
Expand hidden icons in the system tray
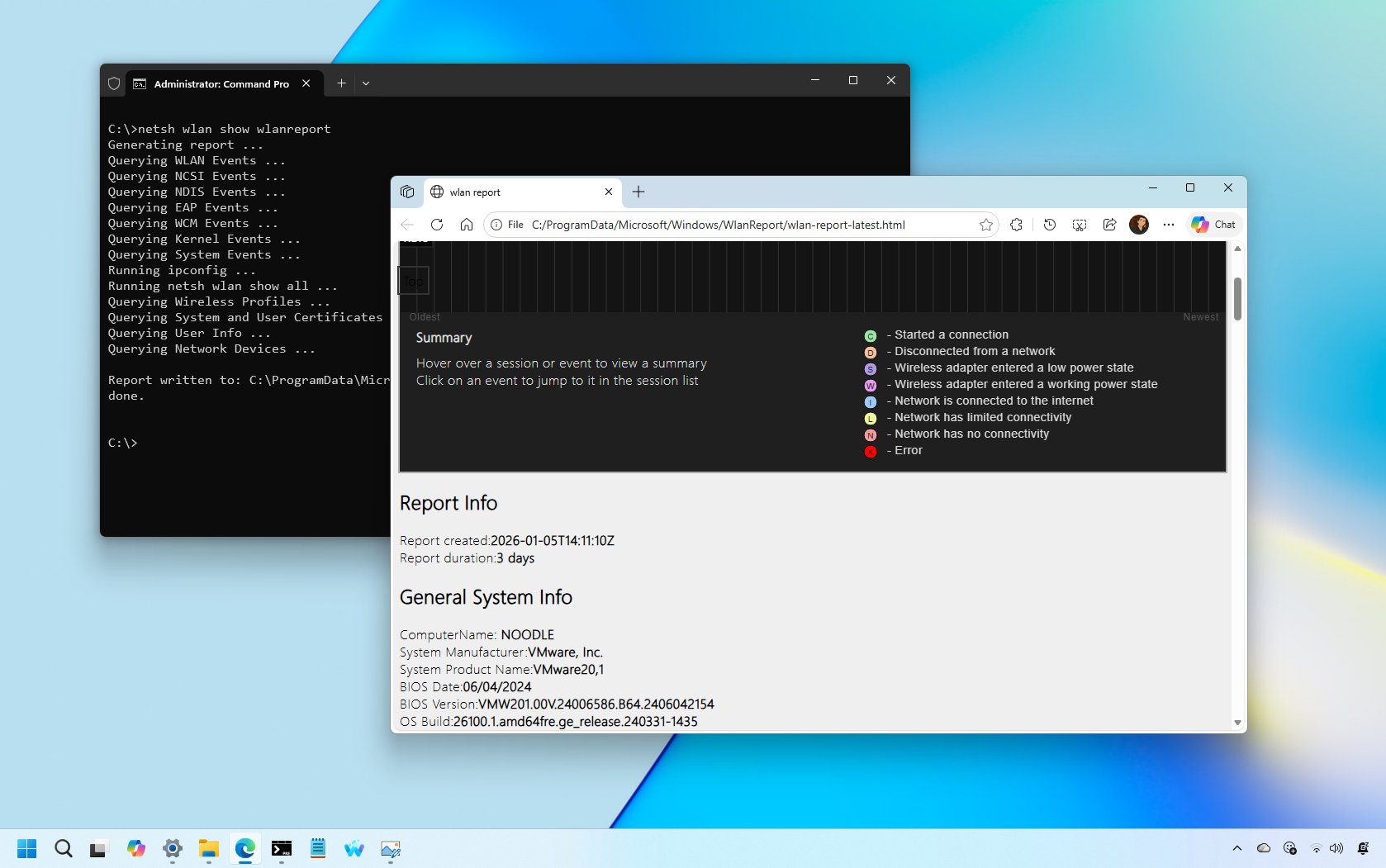tap(1237, 848)
